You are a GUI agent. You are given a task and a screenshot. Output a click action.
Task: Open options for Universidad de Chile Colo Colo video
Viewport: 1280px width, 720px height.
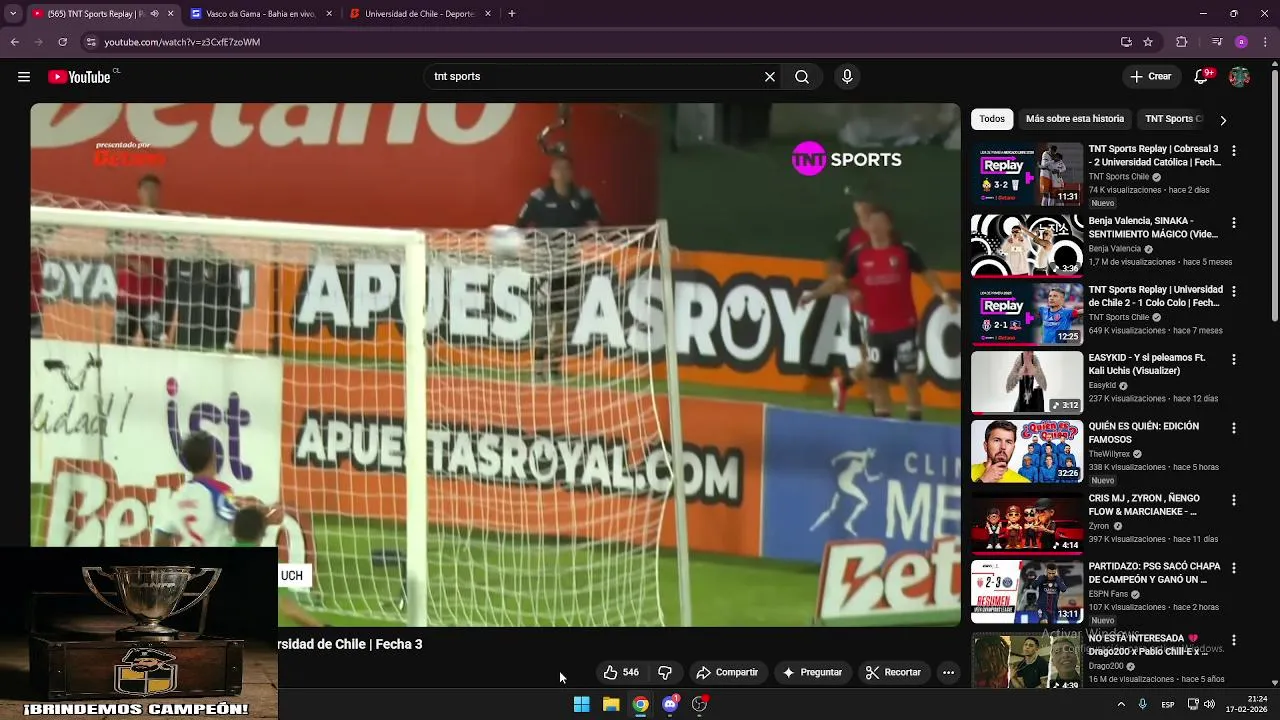(1233, 291)
